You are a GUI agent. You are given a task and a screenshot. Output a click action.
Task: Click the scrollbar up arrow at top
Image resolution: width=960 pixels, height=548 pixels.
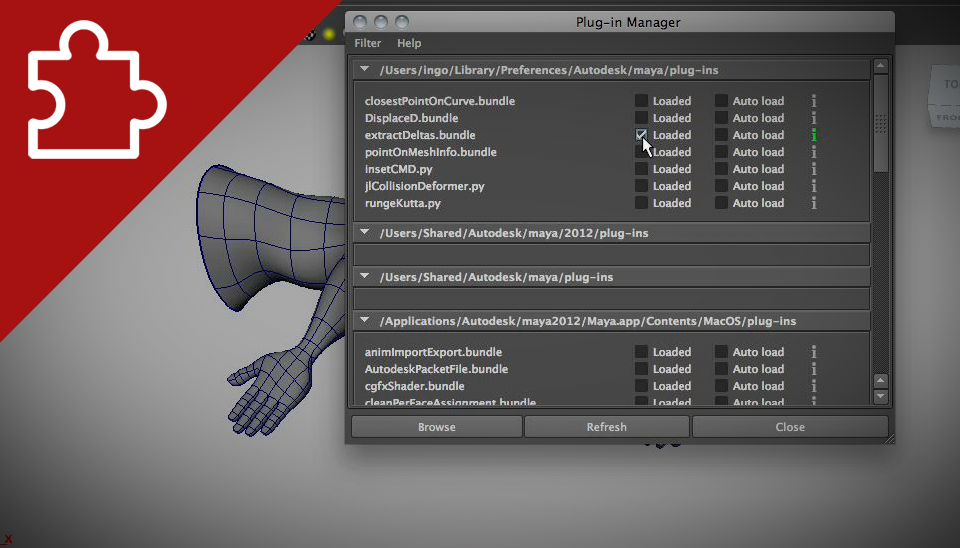point(880,66)
